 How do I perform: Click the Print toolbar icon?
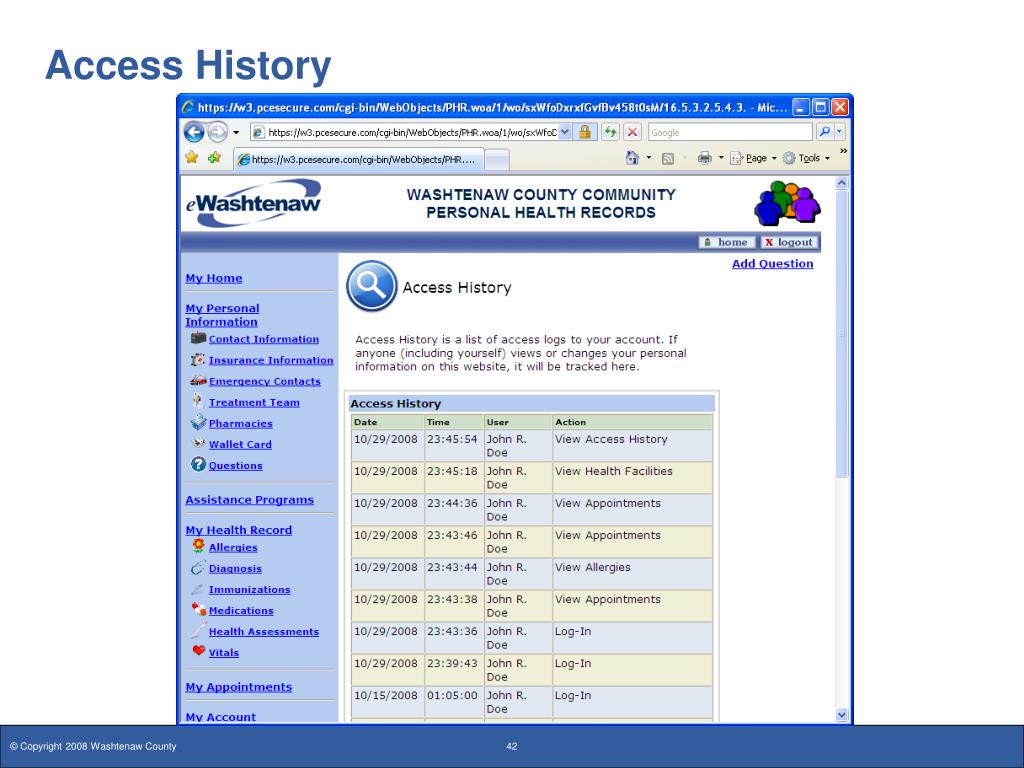(704, 158)
